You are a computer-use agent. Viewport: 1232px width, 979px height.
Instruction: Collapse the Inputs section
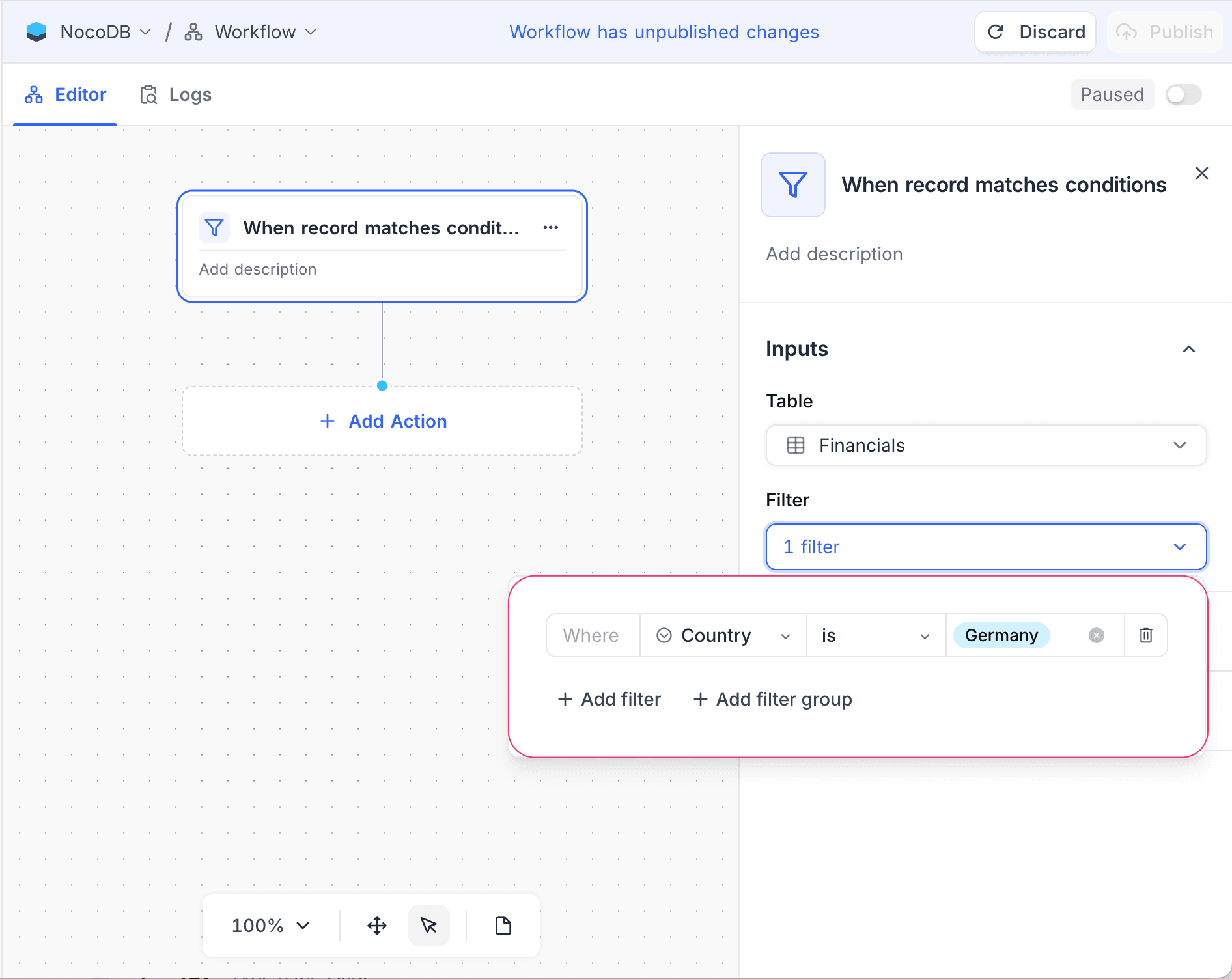pyautogui.click(x=1189, y=350)
